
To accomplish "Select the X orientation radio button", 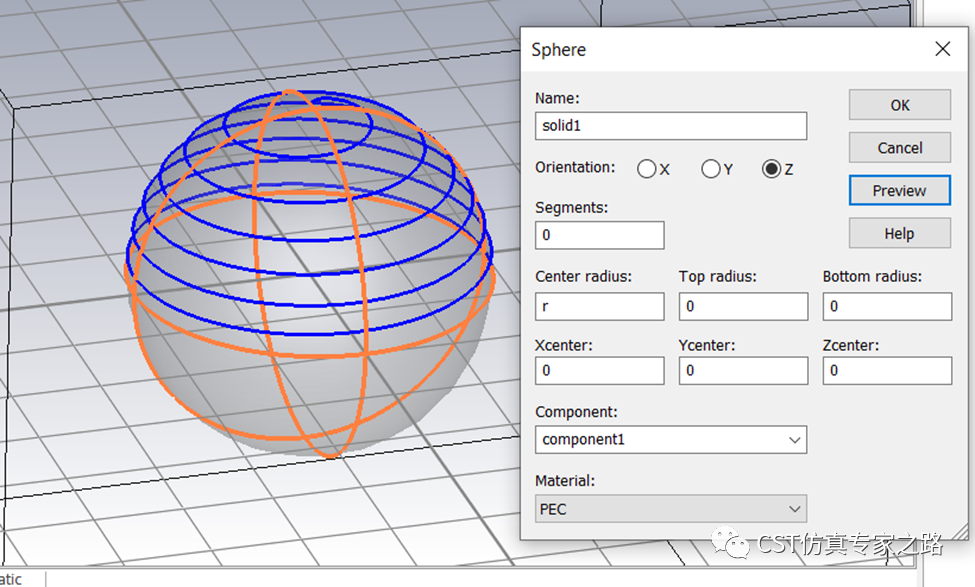I will (x=647, y=169).
